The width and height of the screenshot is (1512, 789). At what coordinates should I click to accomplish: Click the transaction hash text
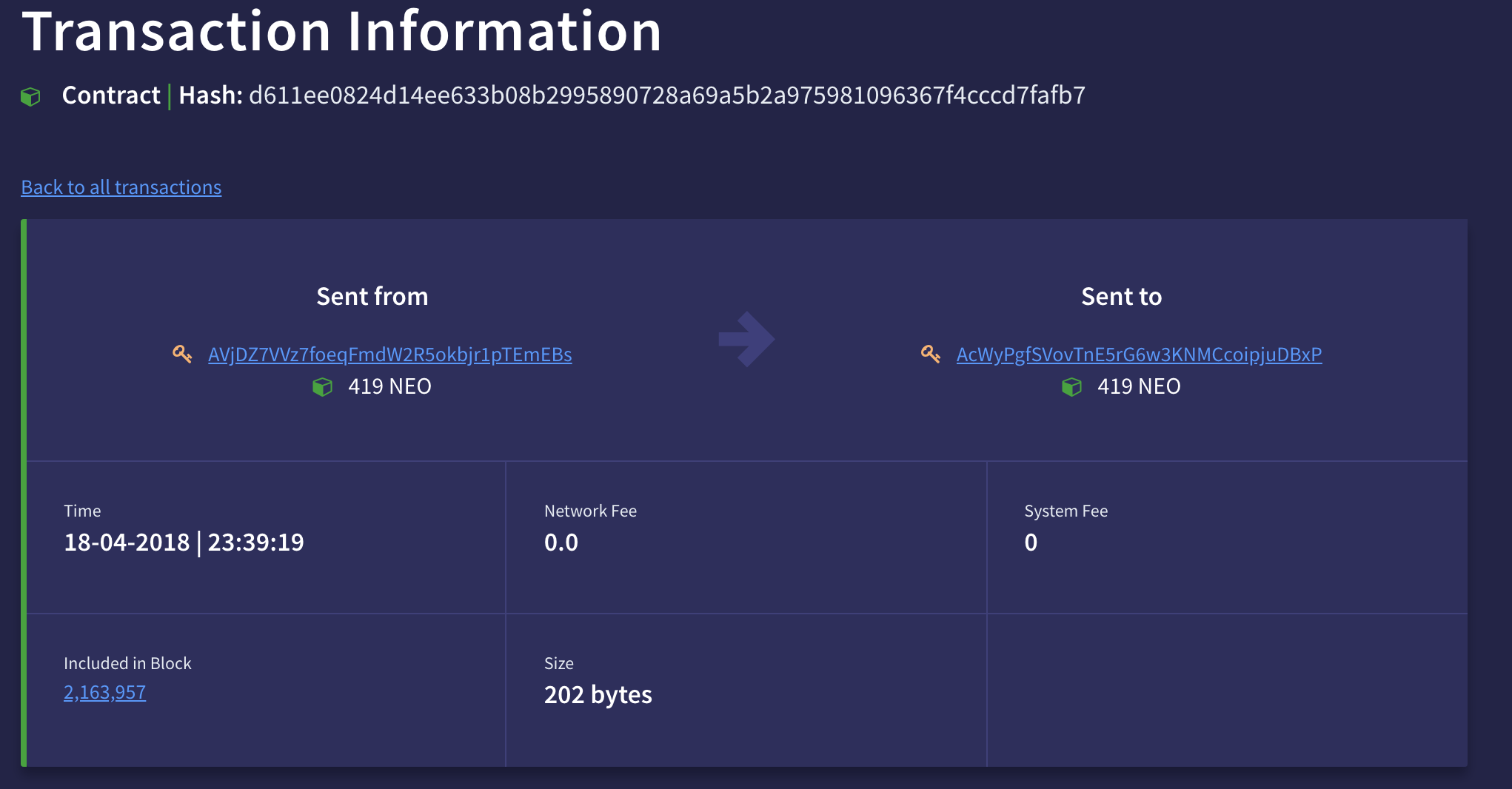pos(667,95)
